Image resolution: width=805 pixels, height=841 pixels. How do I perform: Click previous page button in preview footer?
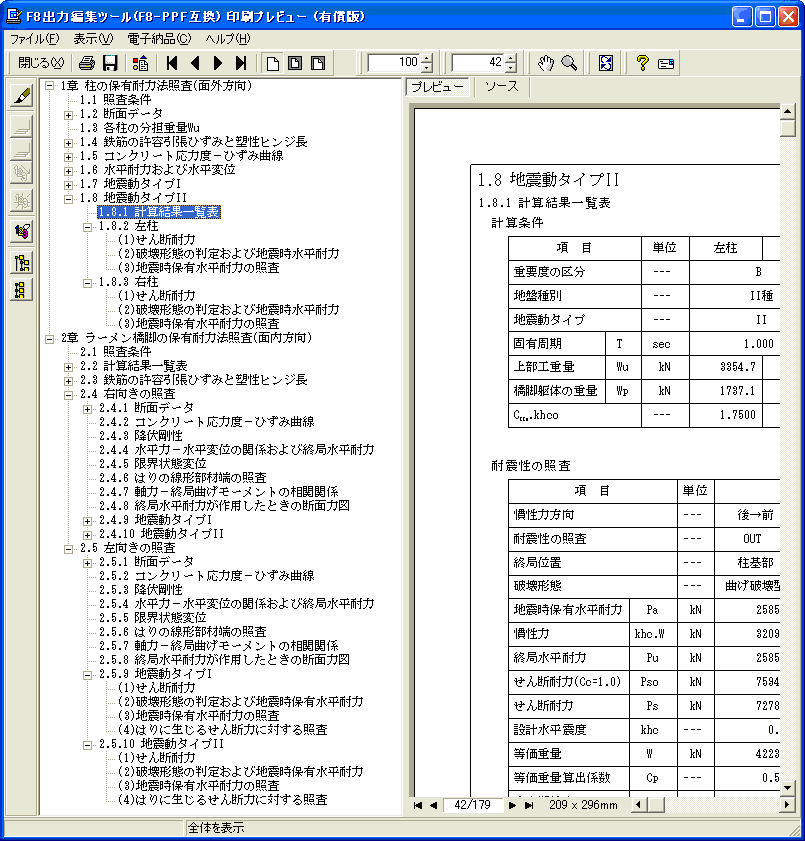433,805
